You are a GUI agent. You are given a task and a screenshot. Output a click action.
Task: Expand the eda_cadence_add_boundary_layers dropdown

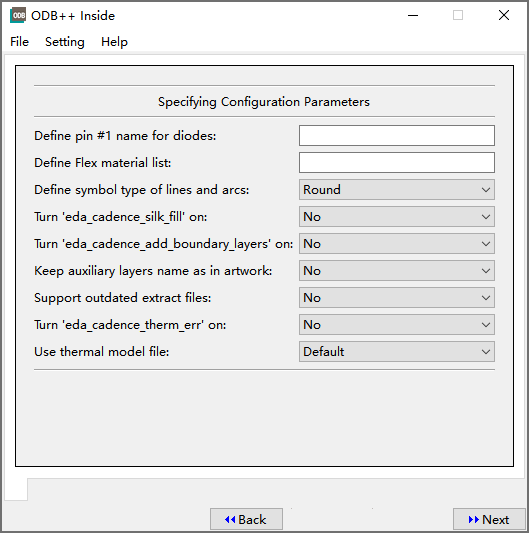coord(397,243)
